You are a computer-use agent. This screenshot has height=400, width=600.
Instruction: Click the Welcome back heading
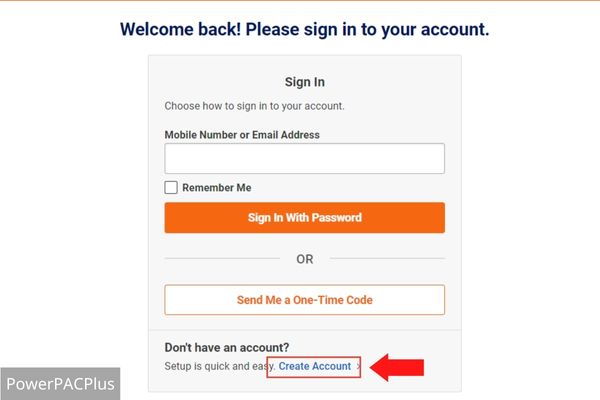click(x=305, y=29)
